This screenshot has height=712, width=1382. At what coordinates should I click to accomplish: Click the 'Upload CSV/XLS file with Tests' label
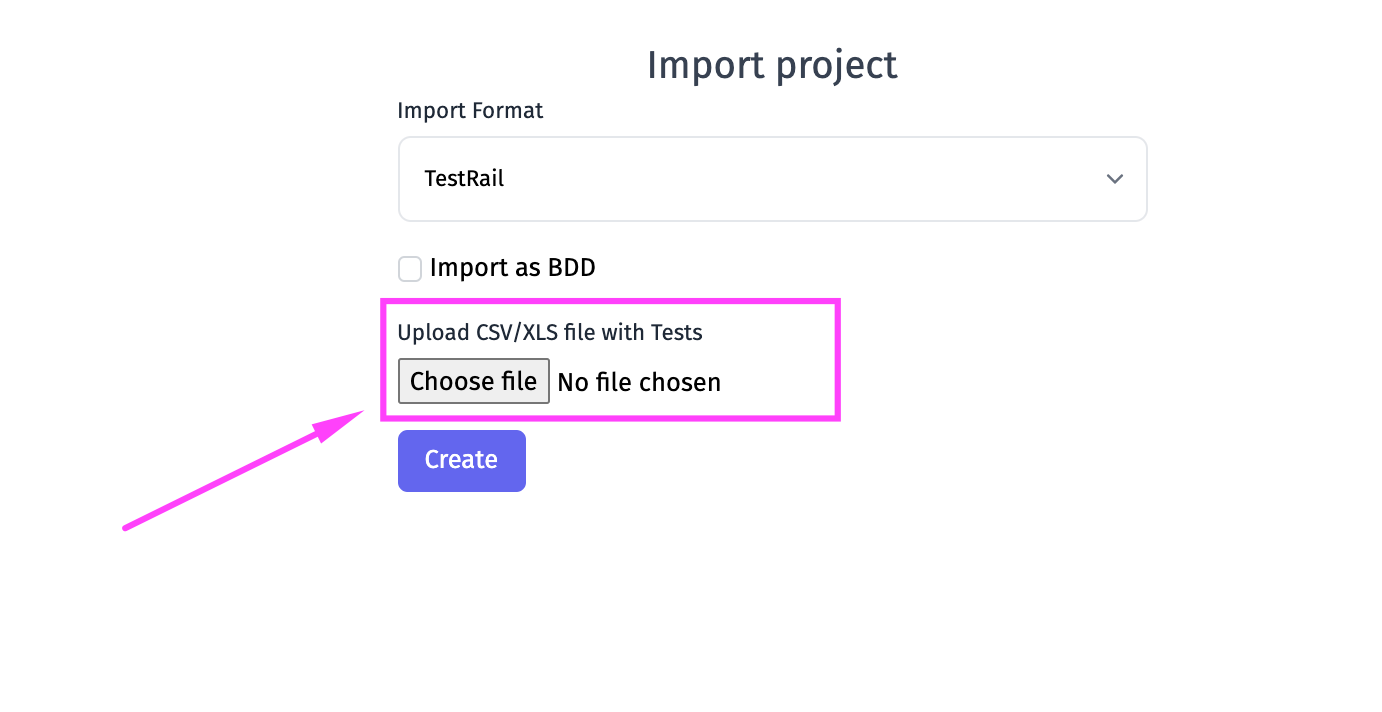(550, 332)
